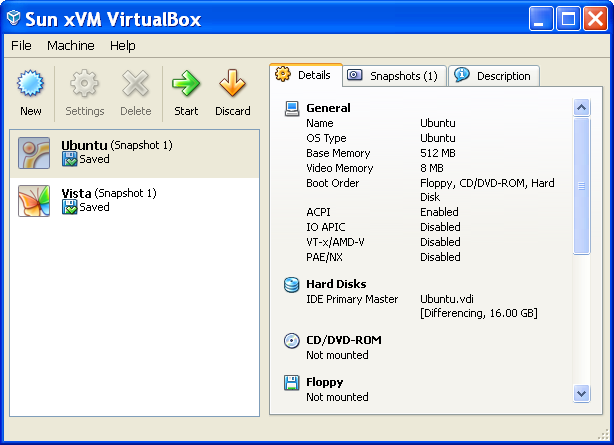This screenshot has width=614, height=445.
Task: Click the 512 MB base memory value
Action: pos(438,153)
